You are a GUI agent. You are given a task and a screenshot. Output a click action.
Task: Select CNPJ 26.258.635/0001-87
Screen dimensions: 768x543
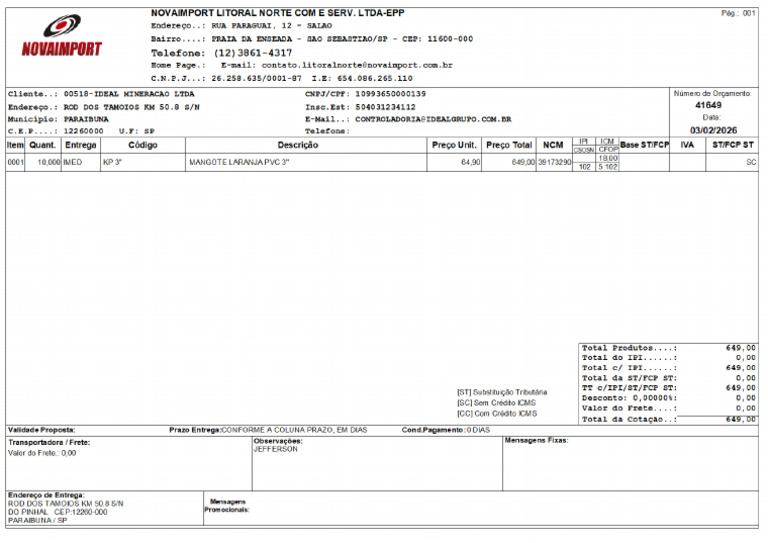[x=257, y=78]
